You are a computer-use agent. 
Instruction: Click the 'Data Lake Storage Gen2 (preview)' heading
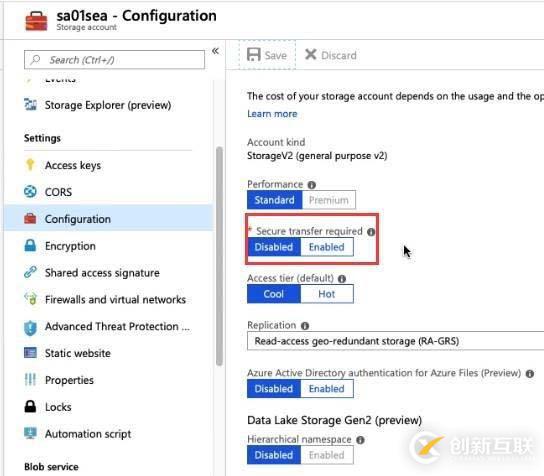tap(334, 420)
